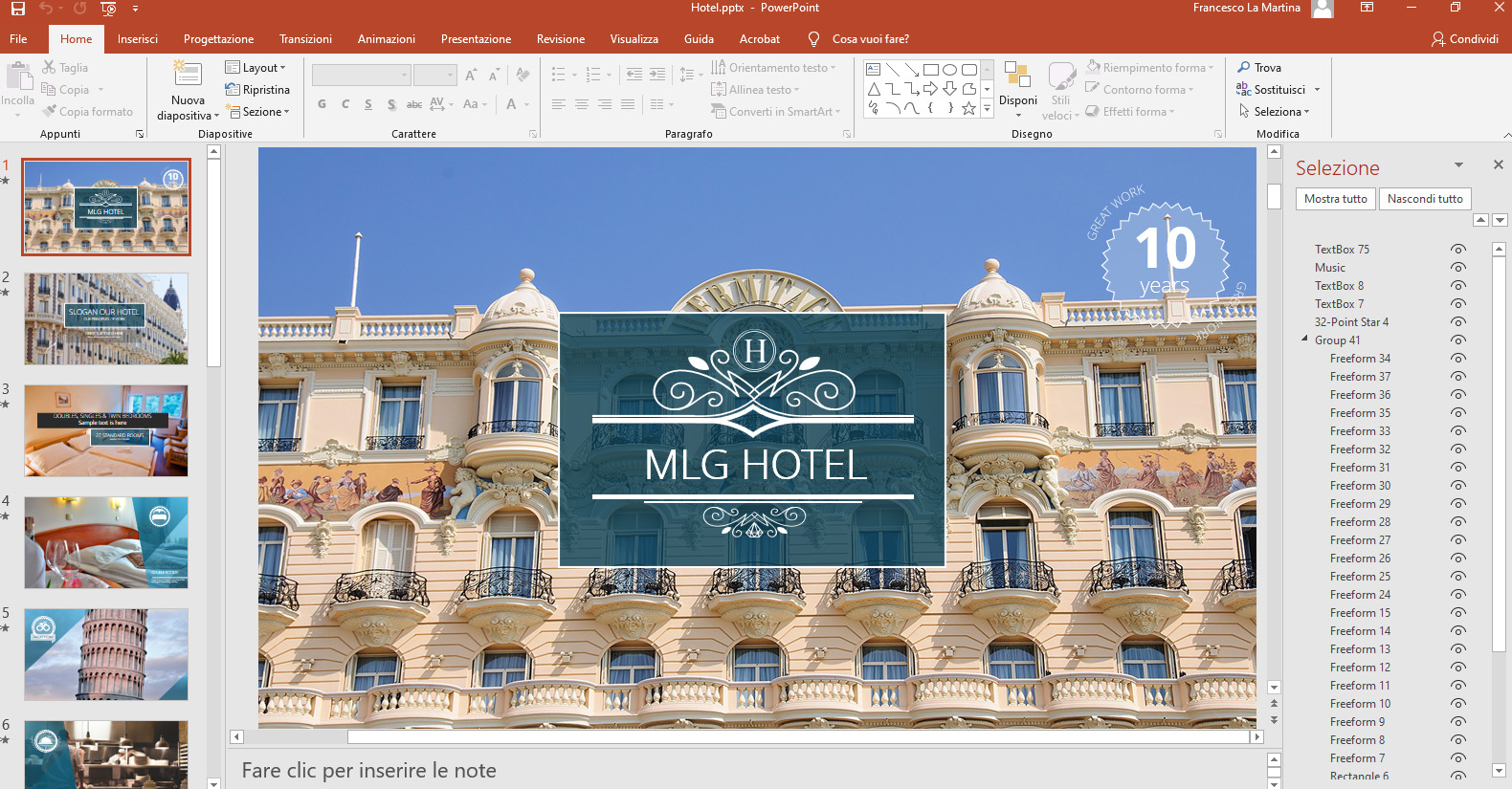Click the Trova search icon
This screenshot has width=1512, height=789.
[x=1244, y=67]
